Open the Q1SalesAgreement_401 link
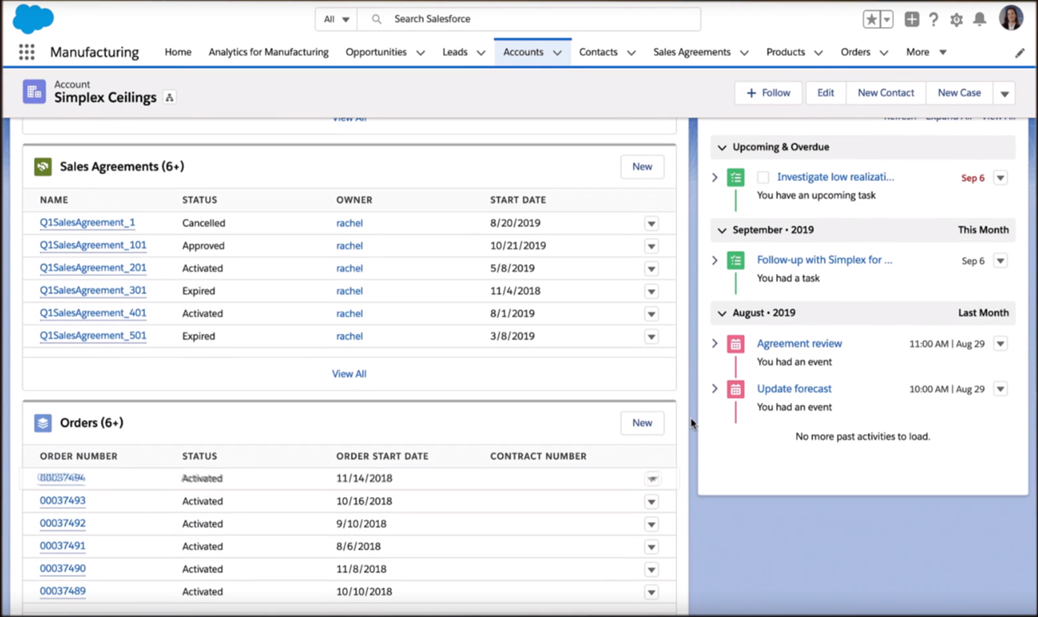Viewport: 1038px width, 617px height. [x=93, y=313]
